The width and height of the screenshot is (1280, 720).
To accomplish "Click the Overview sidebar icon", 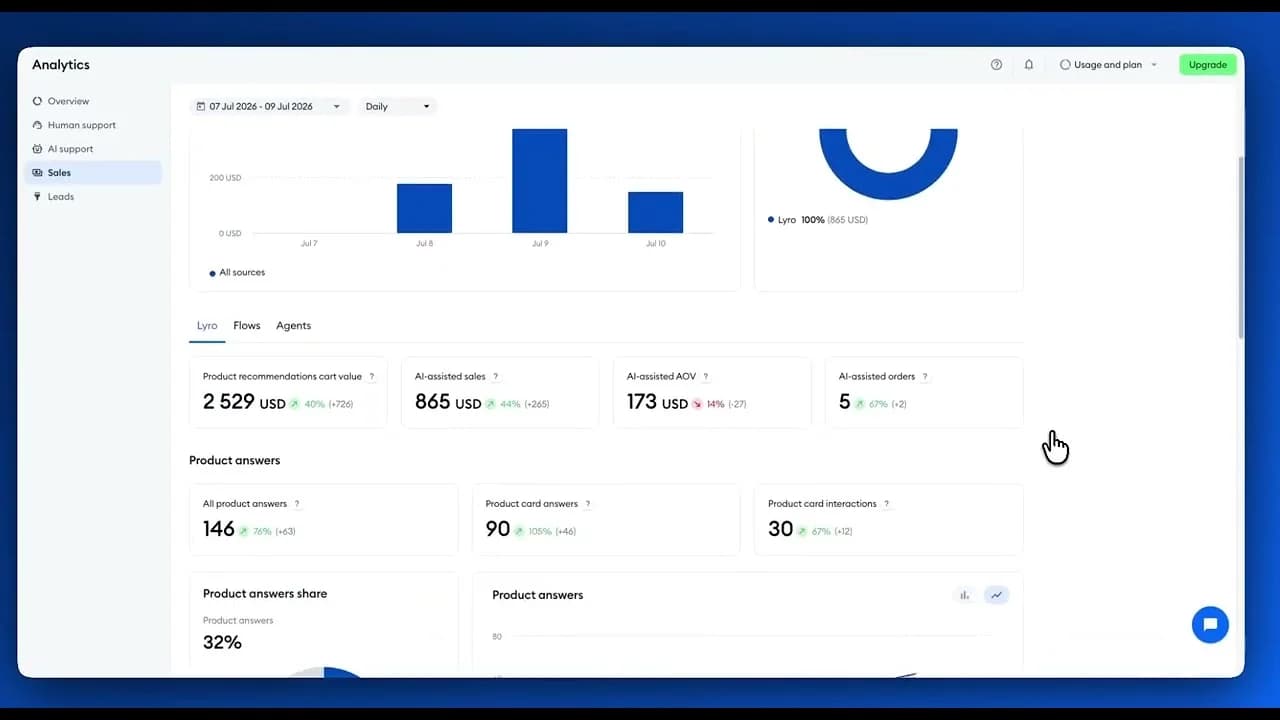I will coord(38,101).
